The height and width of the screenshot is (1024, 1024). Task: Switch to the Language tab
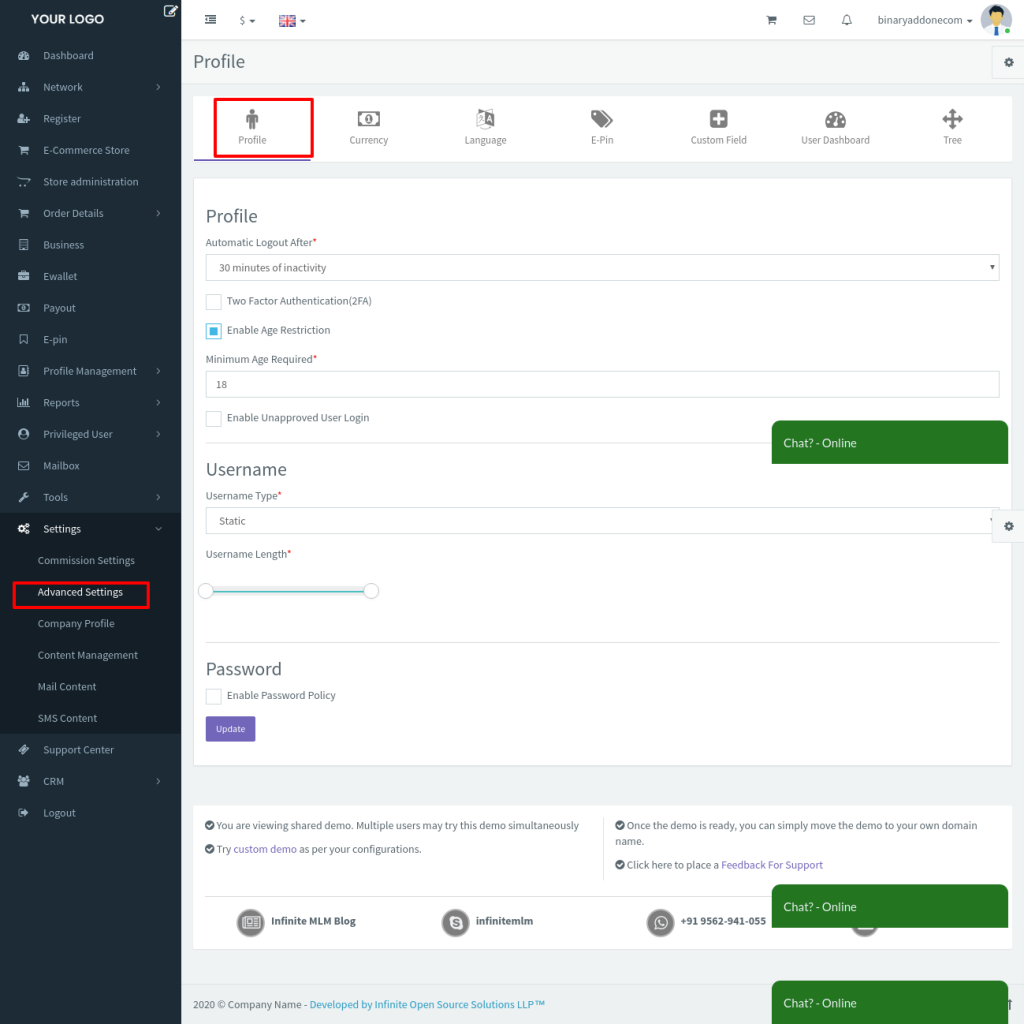[485, 128]
